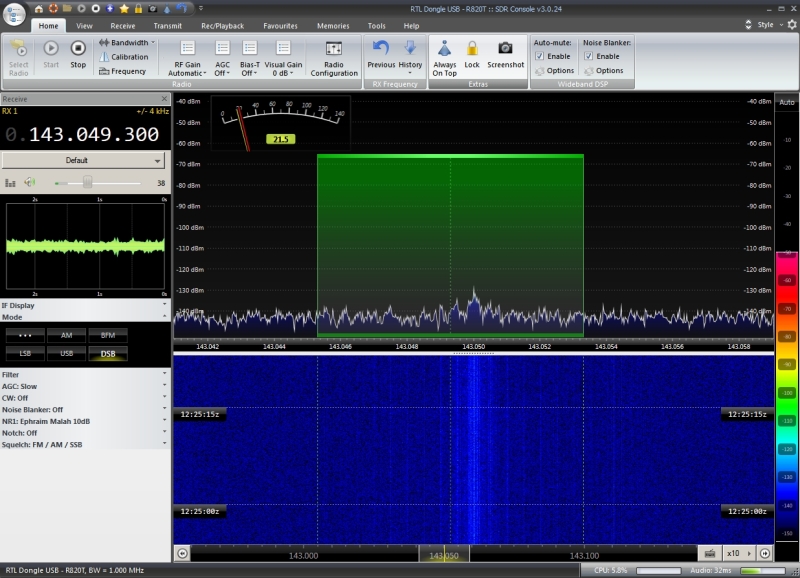Open Radio Configuration
This screenshot has height=578, width=800.
[334, 58]
